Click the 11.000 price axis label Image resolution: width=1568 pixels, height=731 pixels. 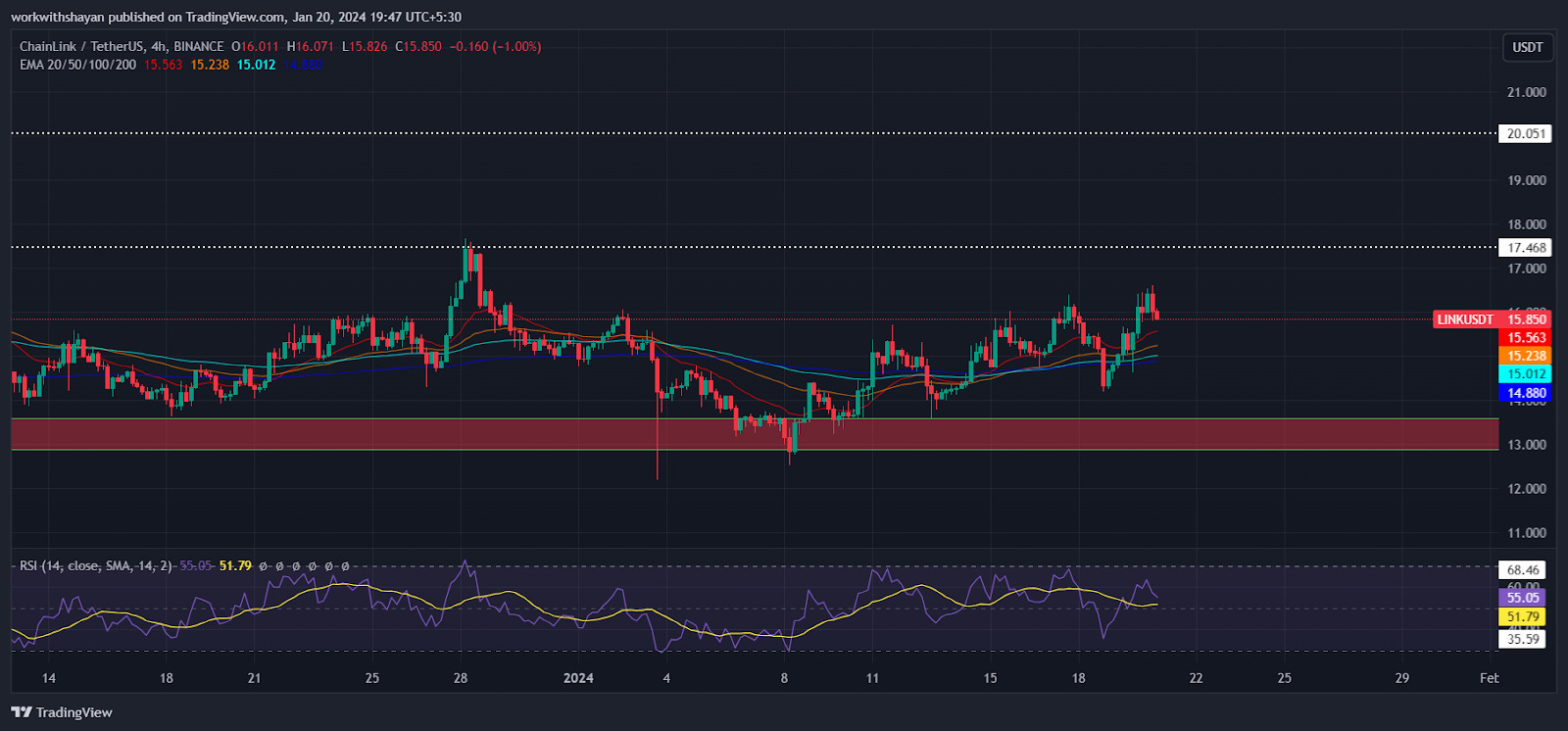tap(1526, 533)
